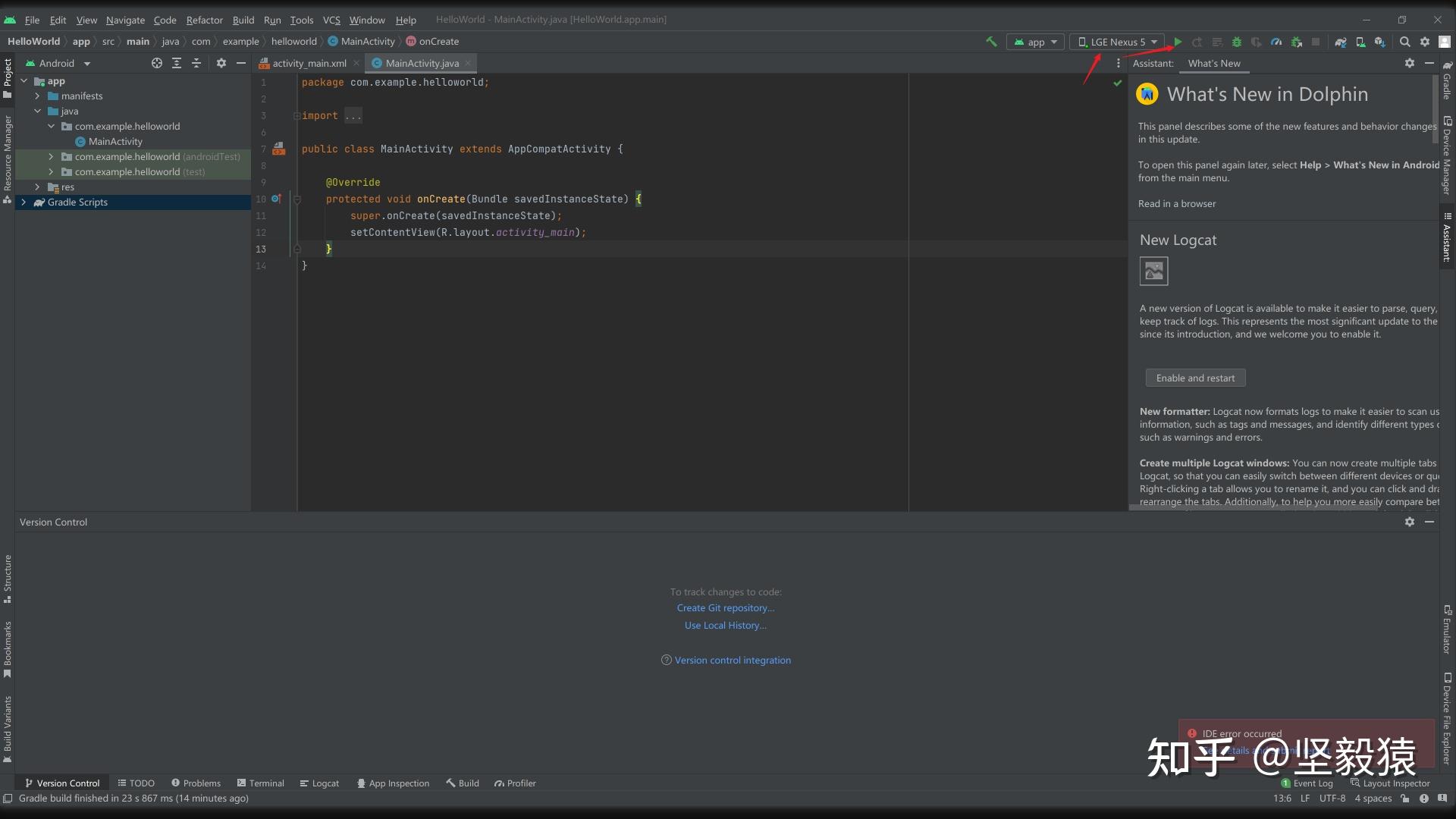The height and width of the screenshot is (819, 1456).
Task: Open the SDK Manager toolbar icon
Action: tap(1380, 42)
